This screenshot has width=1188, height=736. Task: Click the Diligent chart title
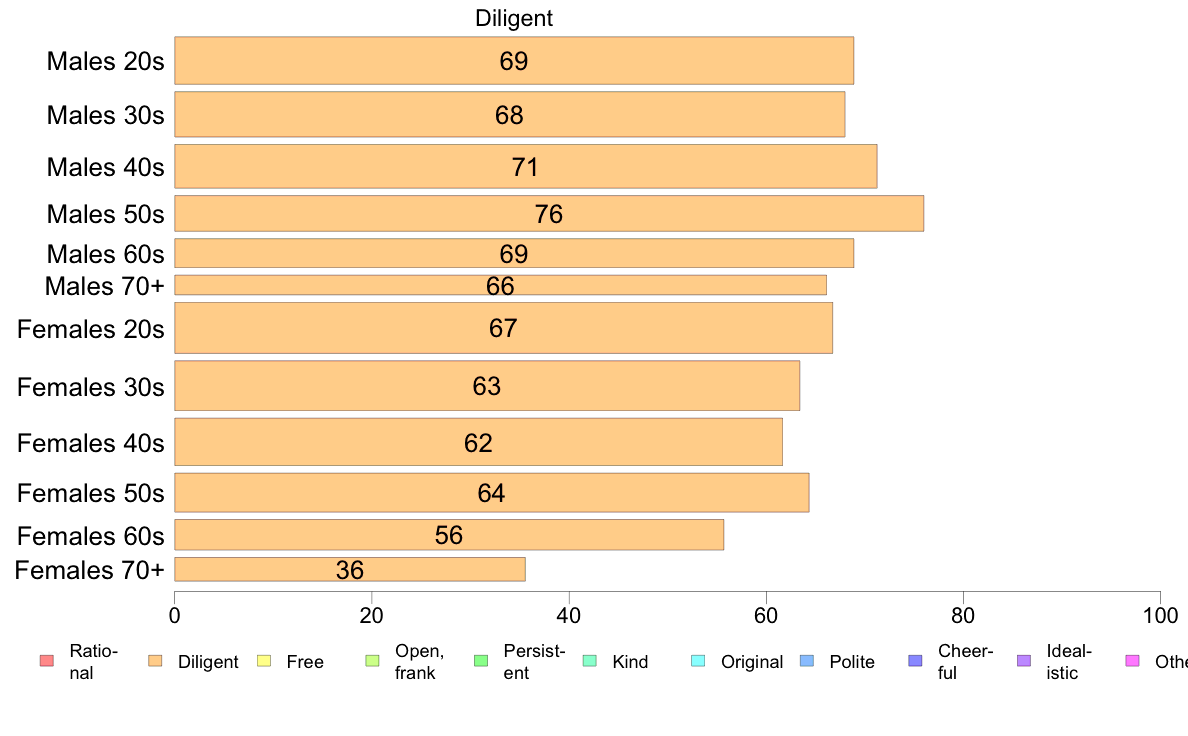tap(514, 18)
